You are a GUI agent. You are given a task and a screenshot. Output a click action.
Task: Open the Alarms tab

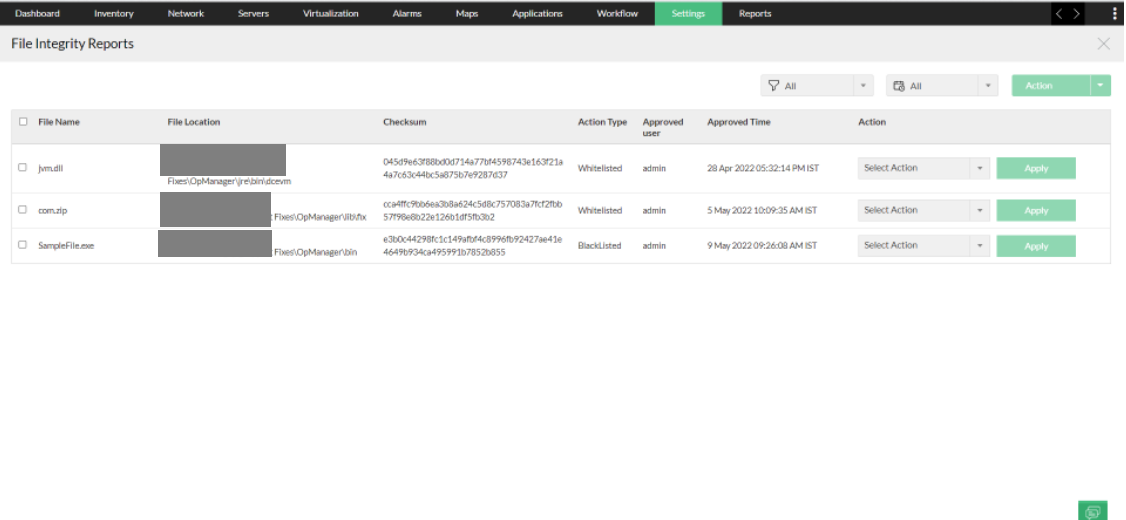pyautogui.click(x=407, y=13)
